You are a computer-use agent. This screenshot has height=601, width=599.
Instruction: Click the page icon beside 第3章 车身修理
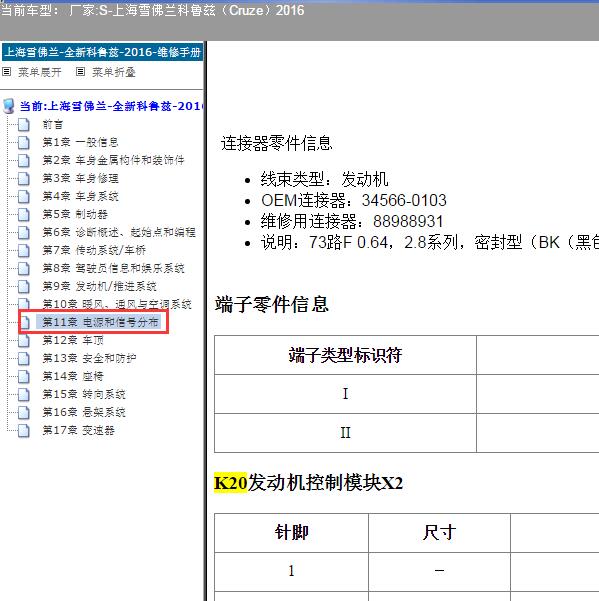[24, 178]
